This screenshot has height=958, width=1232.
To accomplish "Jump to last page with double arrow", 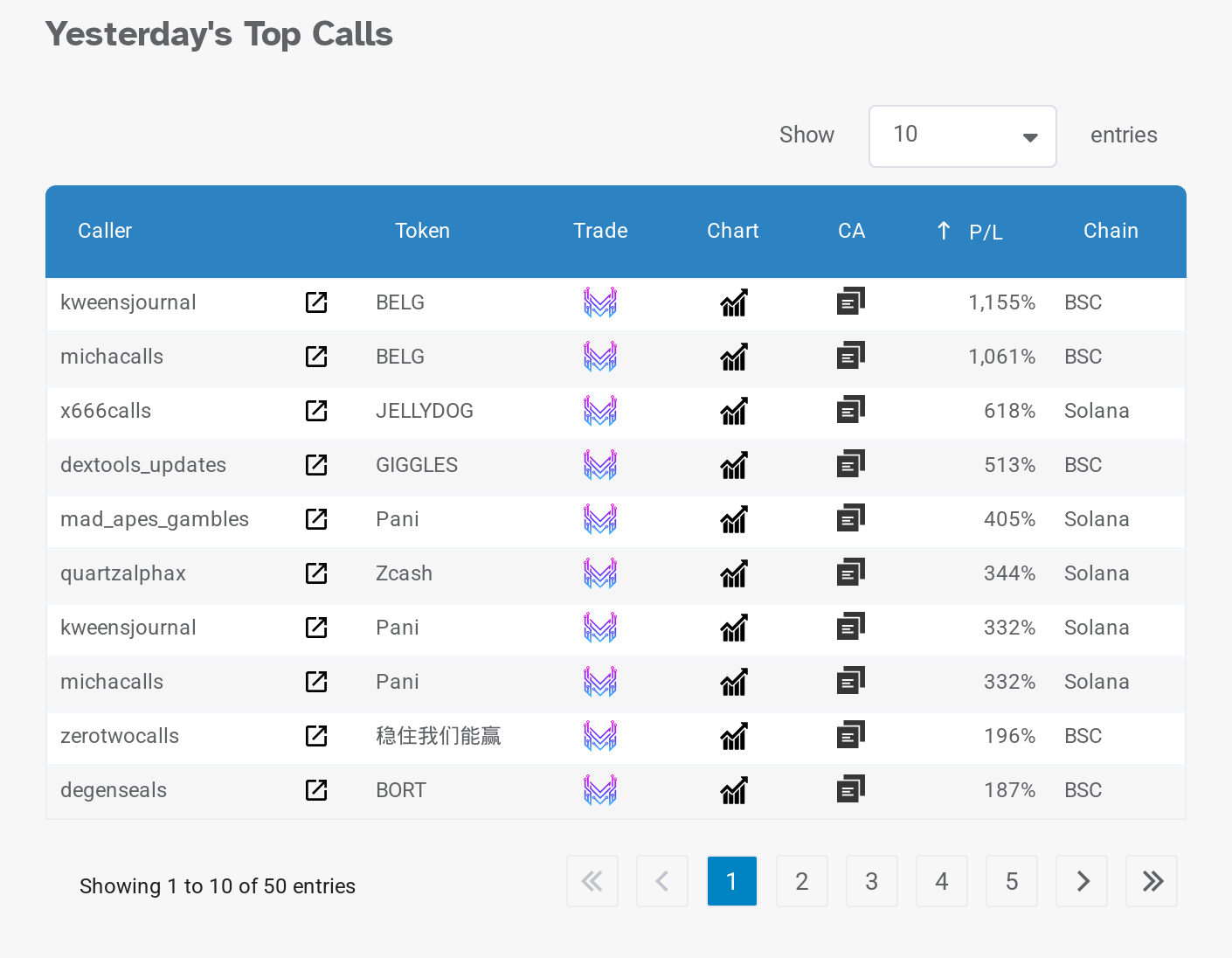I will point(1152,881).
